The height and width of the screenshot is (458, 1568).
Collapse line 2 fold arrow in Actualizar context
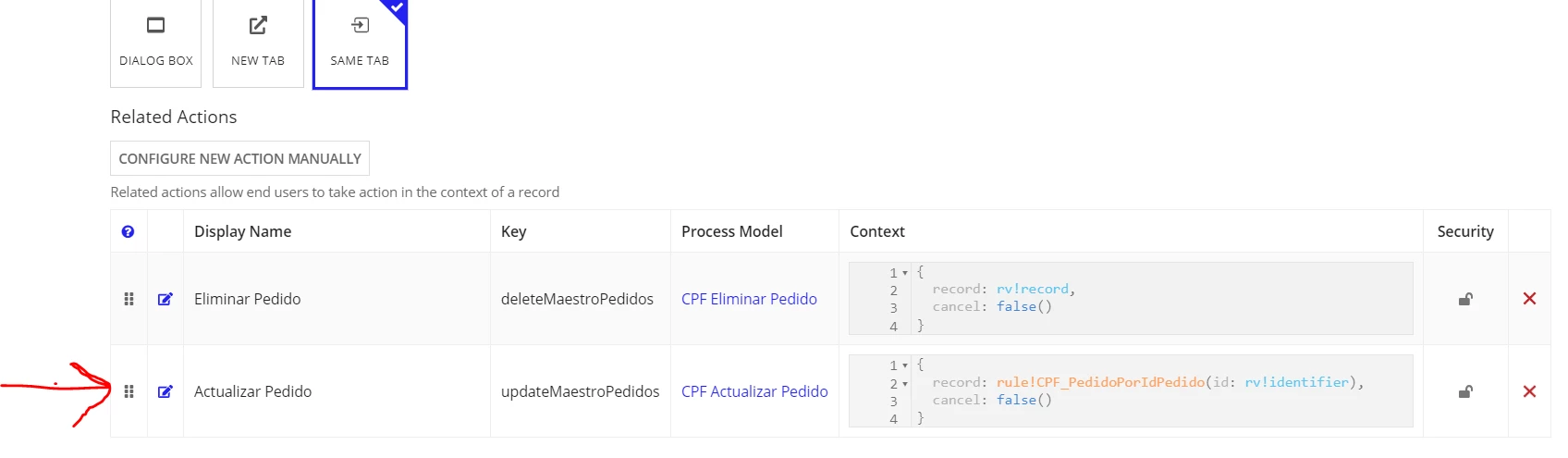[905, 384]
